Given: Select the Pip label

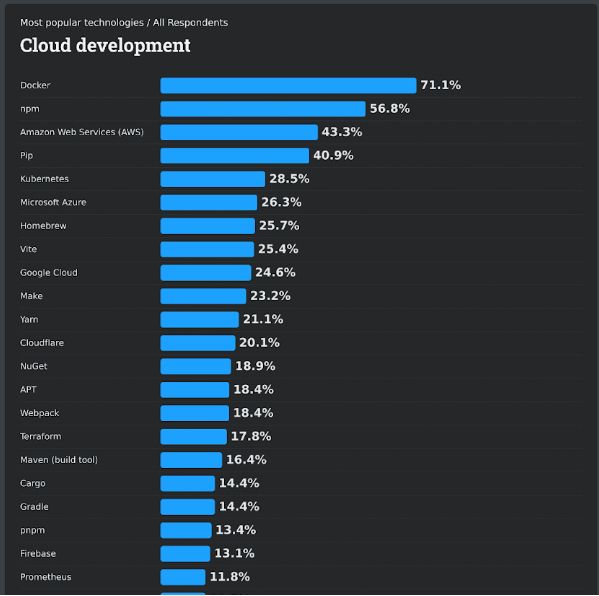Looking at the screenshot, I should pos(26,155).
